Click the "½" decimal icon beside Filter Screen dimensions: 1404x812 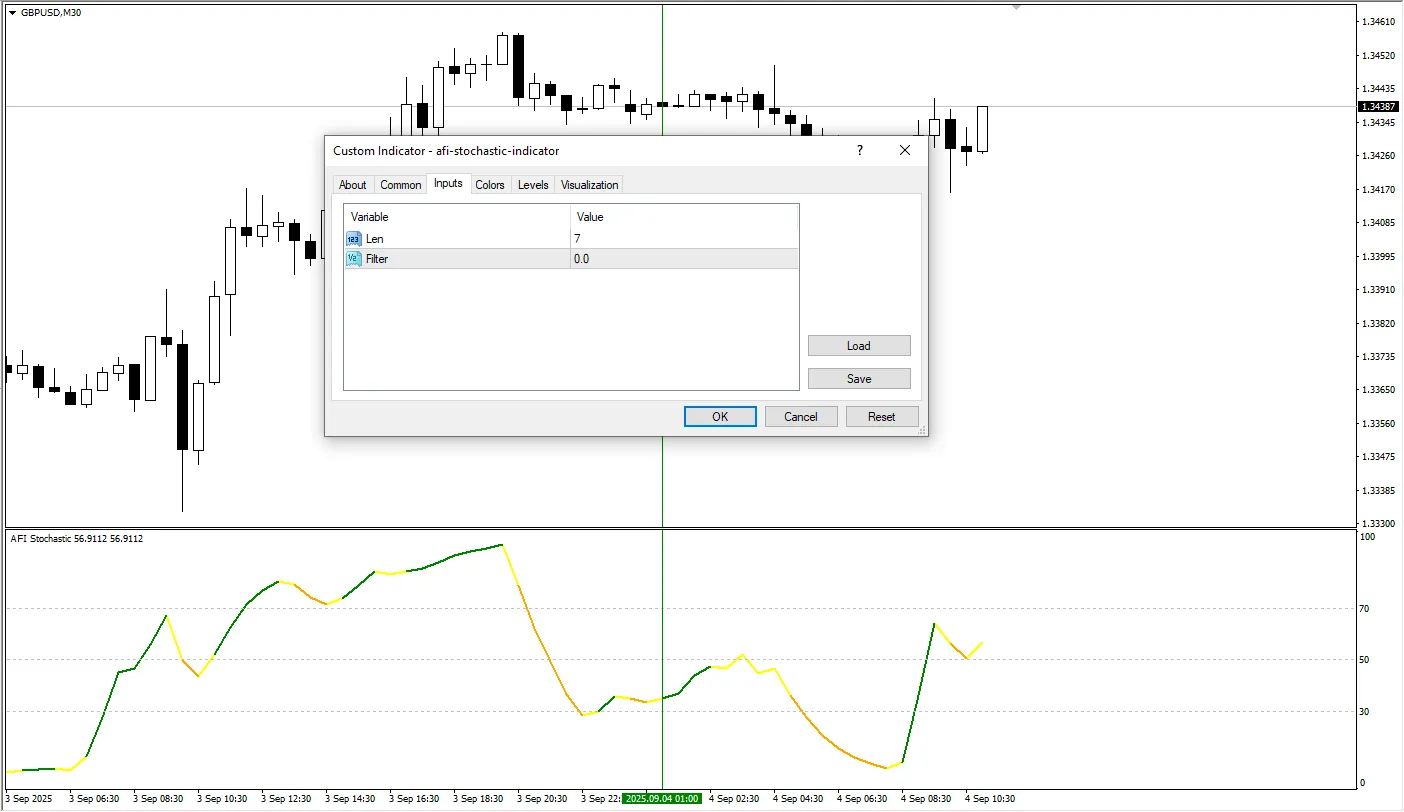click(x=353, y=258)
